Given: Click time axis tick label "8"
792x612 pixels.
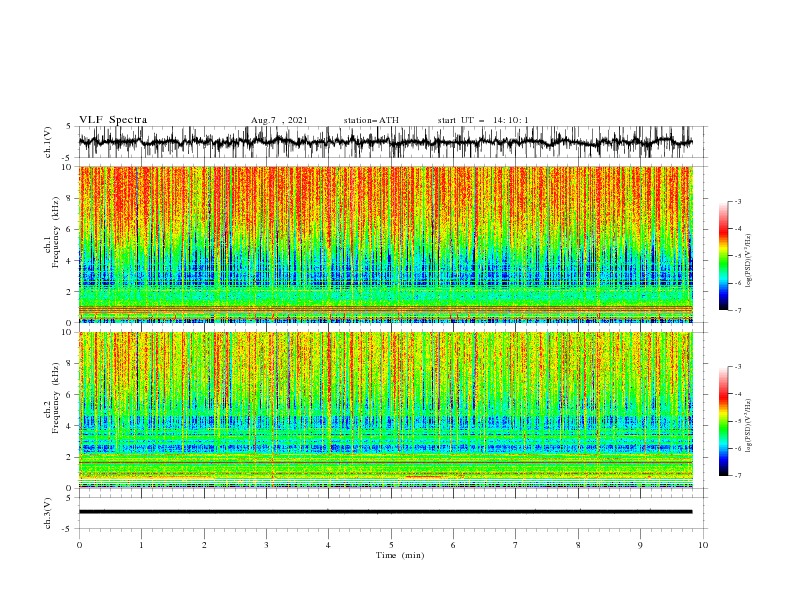Looking at the screenshot, I should [578, 545].
